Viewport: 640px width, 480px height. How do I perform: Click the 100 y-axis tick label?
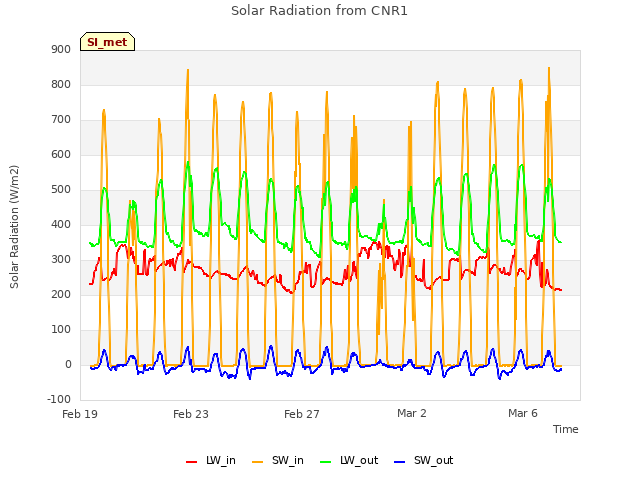tap(61, 329)
